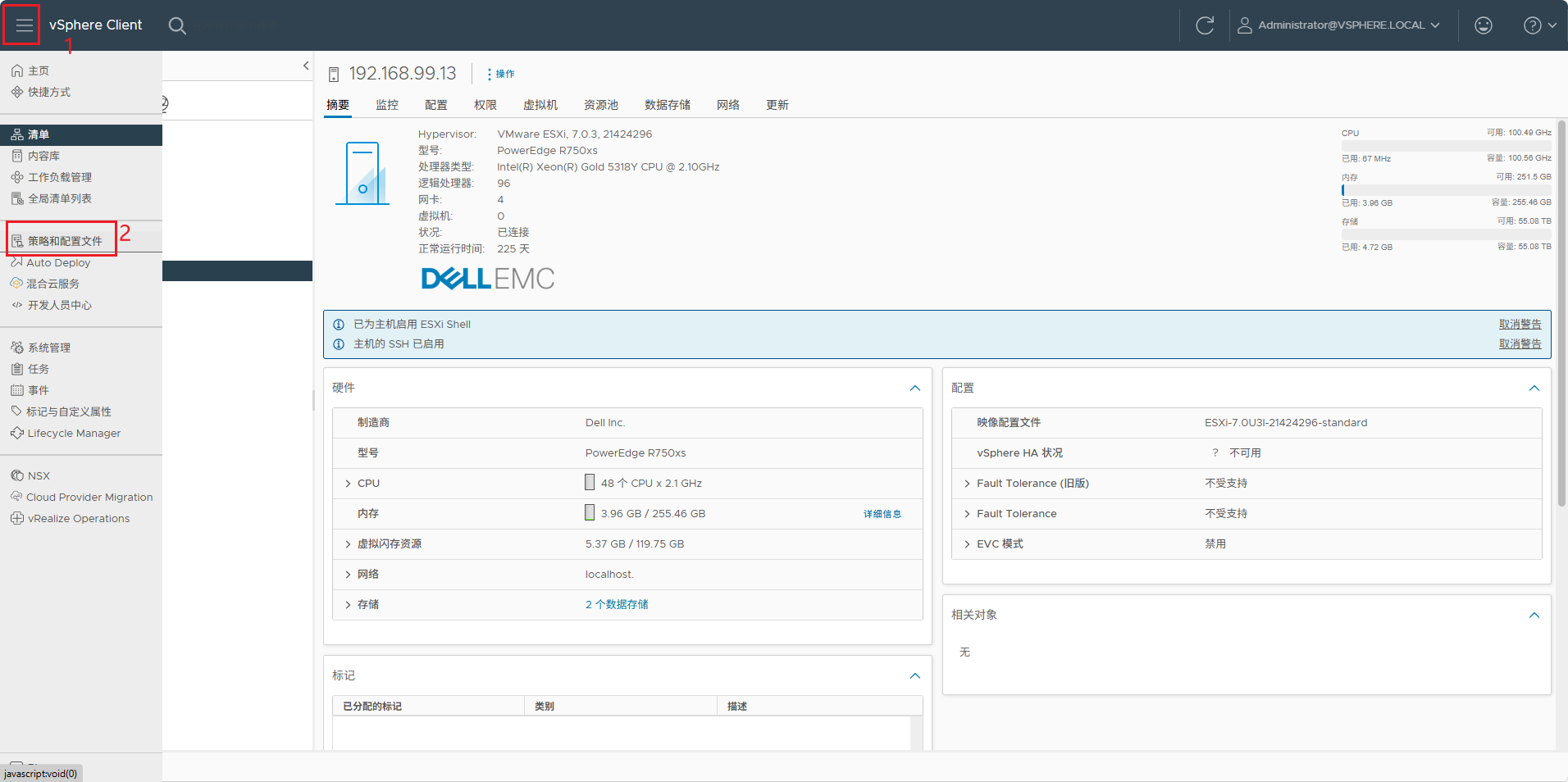Open the 操作 actions menu for the host
This screenshot has width=1568, height=782.
point(500,74)
